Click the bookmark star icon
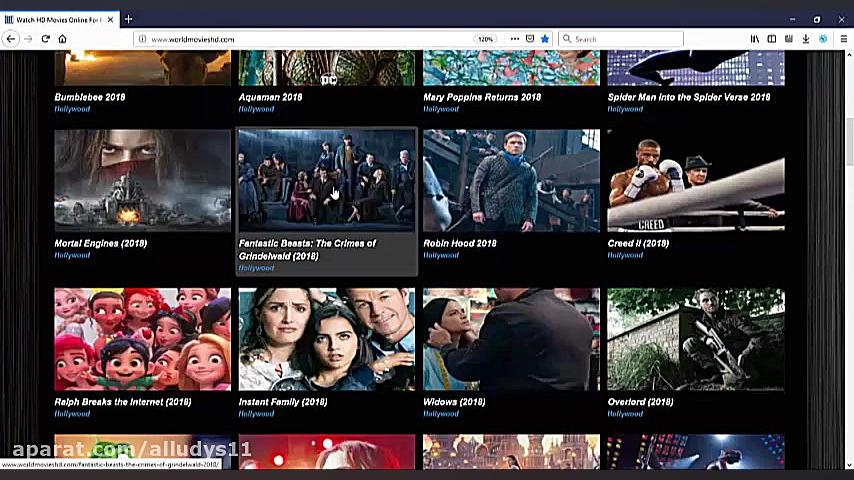The height and width of the screenshot is (480, 854). (545, 39)
